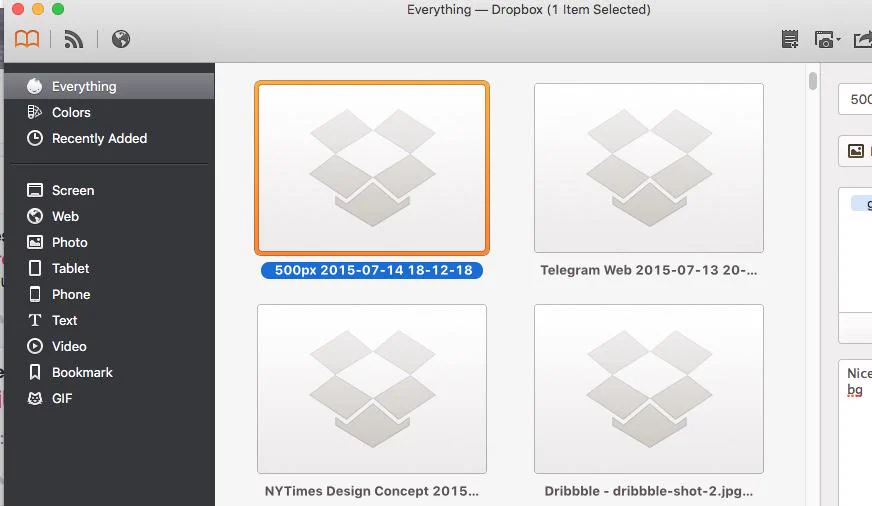
Task: Select Everything in the sidebar
Action: tap(109, 86)
